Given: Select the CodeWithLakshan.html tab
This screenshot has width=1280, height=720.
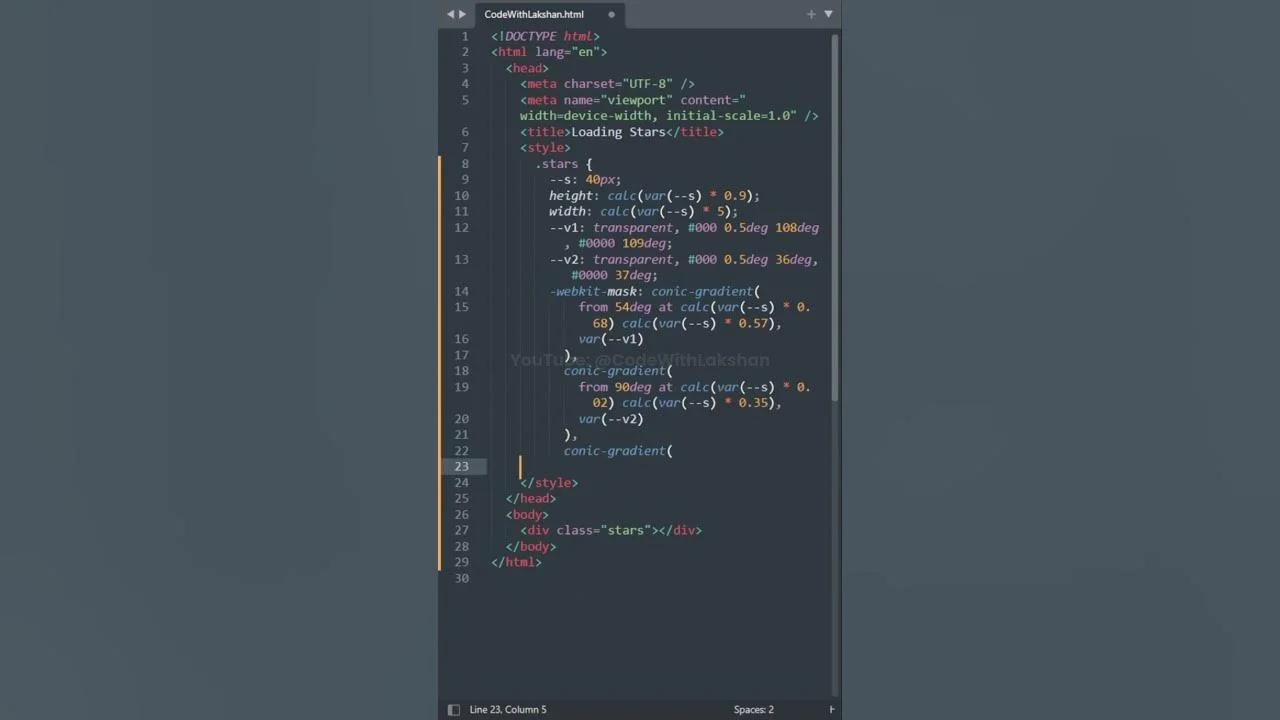Looking at the screenshot, I should (534, 14).
